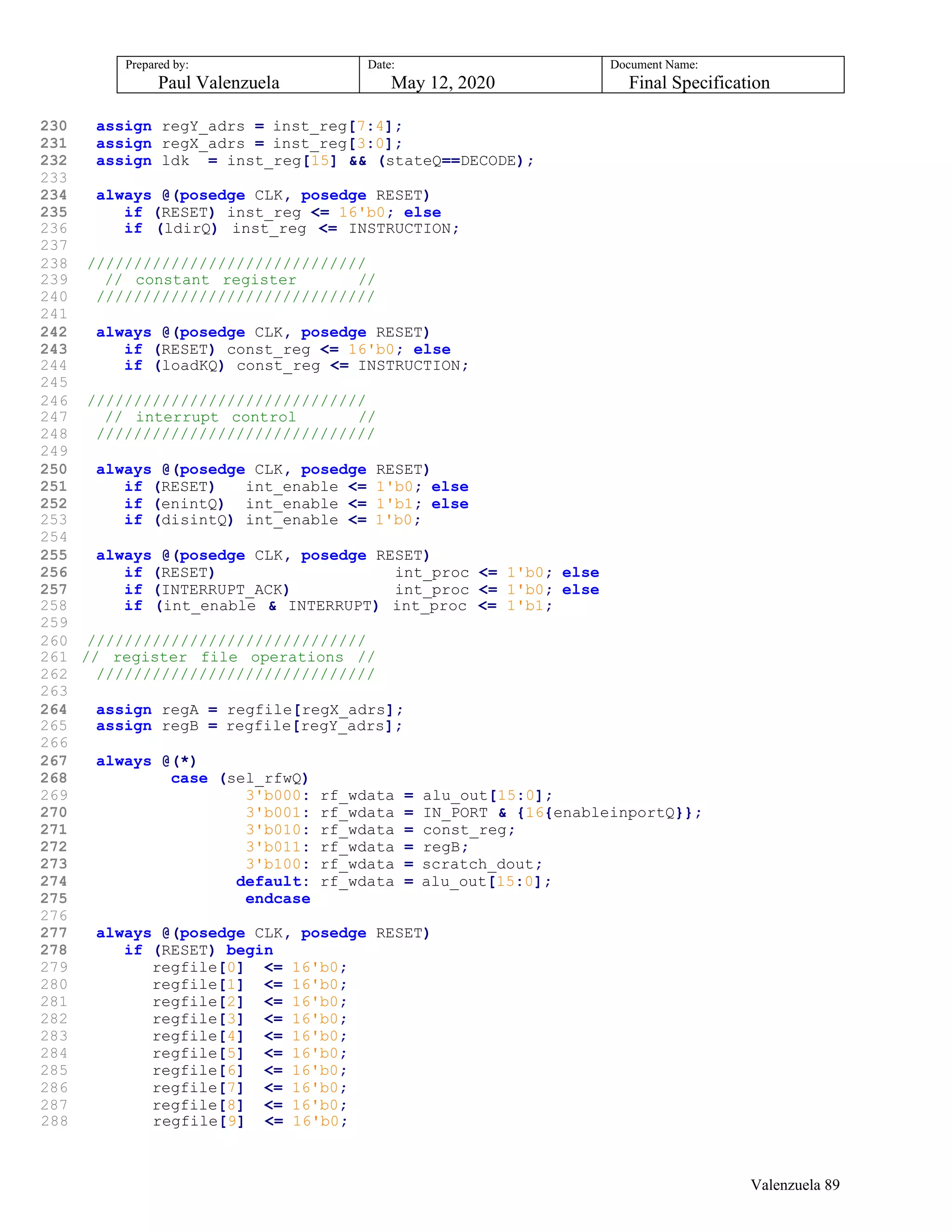Click the 'rf_wdata = const_reg' case

pyautogui.click(x=381, y=830)
